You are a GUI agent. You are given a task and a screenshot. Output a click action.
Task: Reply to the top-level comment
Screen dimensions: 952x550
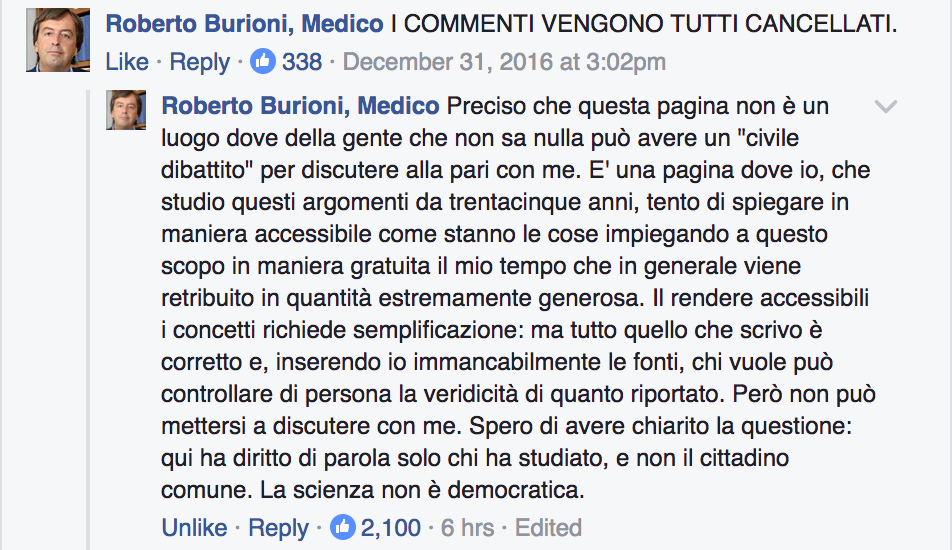199,62
